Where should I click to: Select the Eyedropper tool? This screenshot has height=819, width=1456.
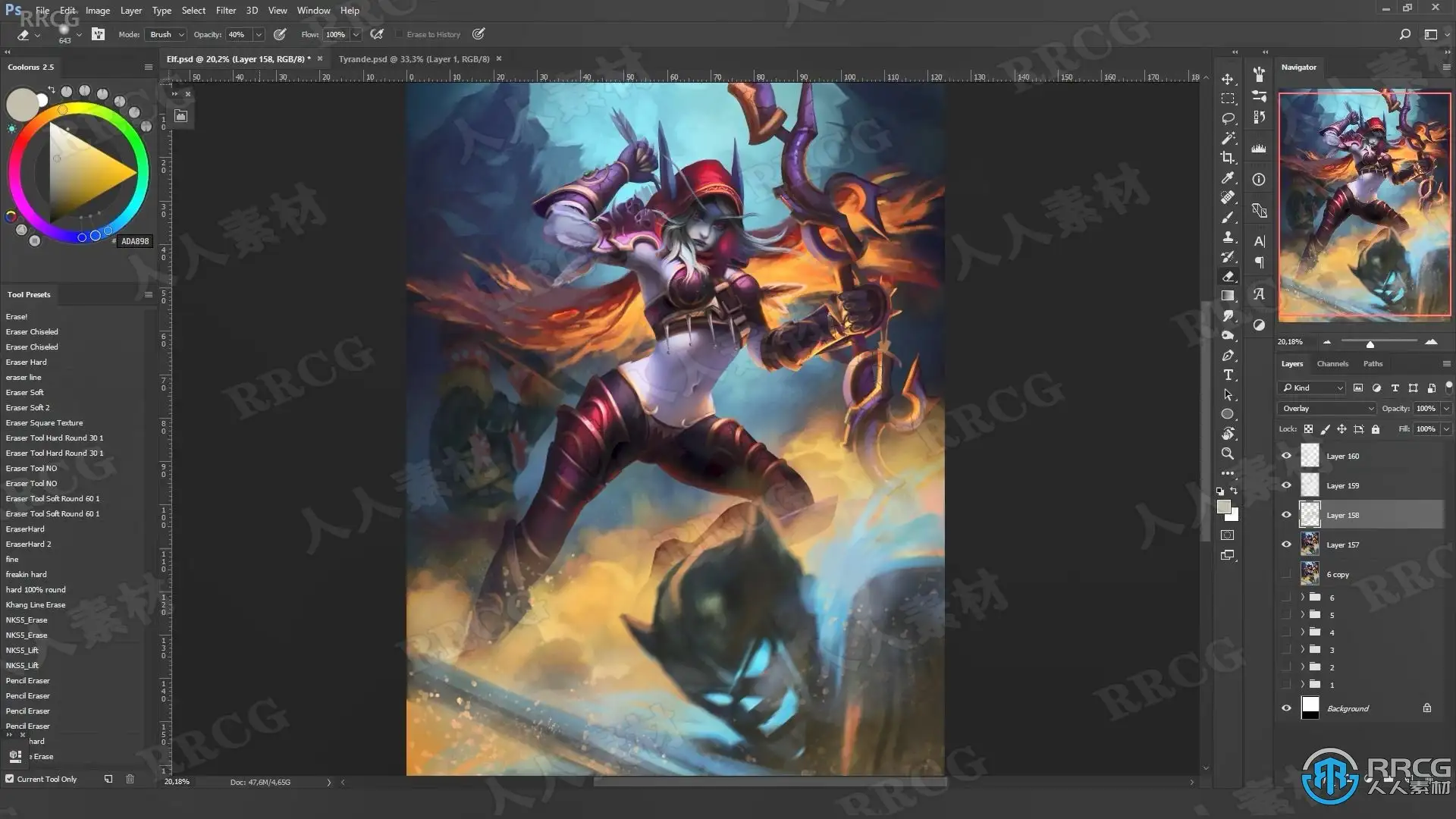coord(1228,177)
